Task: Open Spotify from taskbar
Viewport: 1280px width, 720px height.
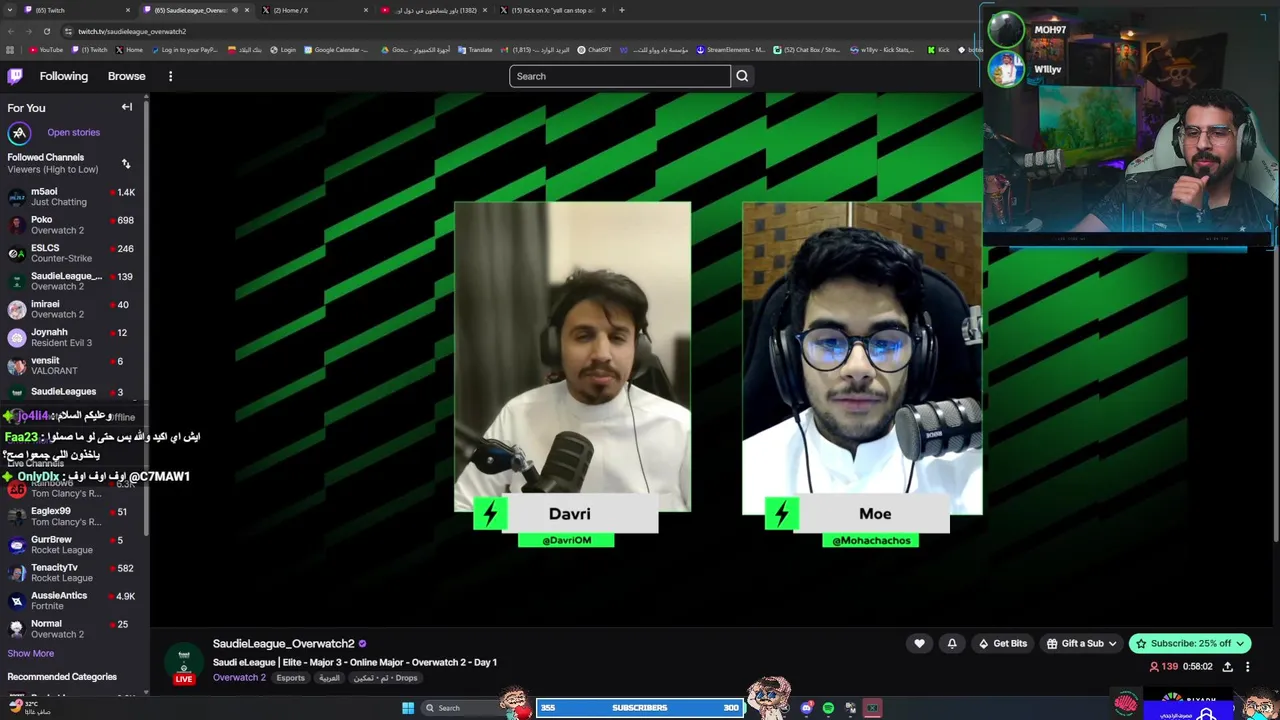Action: click(x=828, y=708)
